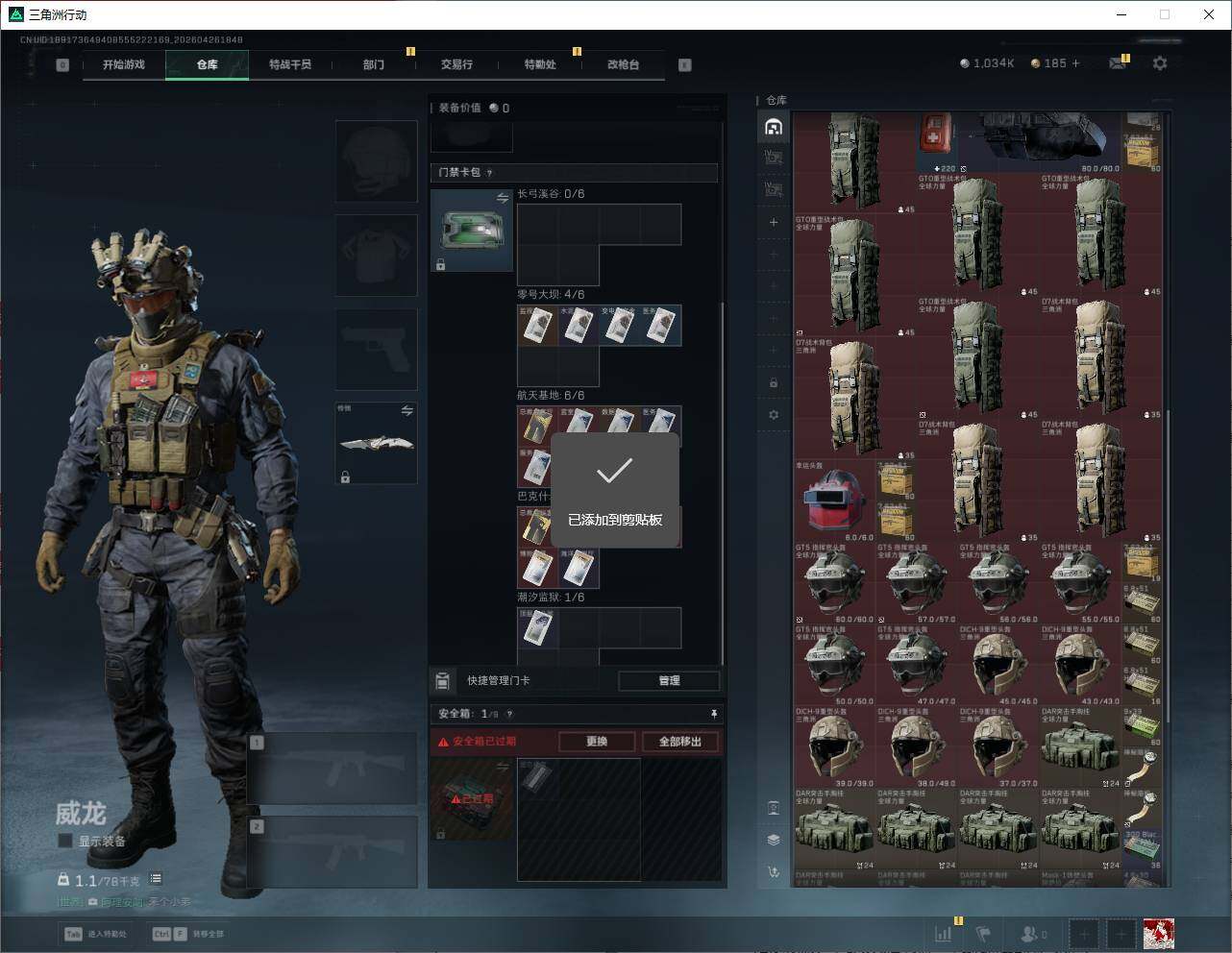The width and height of the screenshot is (1232, 953).
Task: Click the player avatar in bottom right
Action: pos(1159,934)
